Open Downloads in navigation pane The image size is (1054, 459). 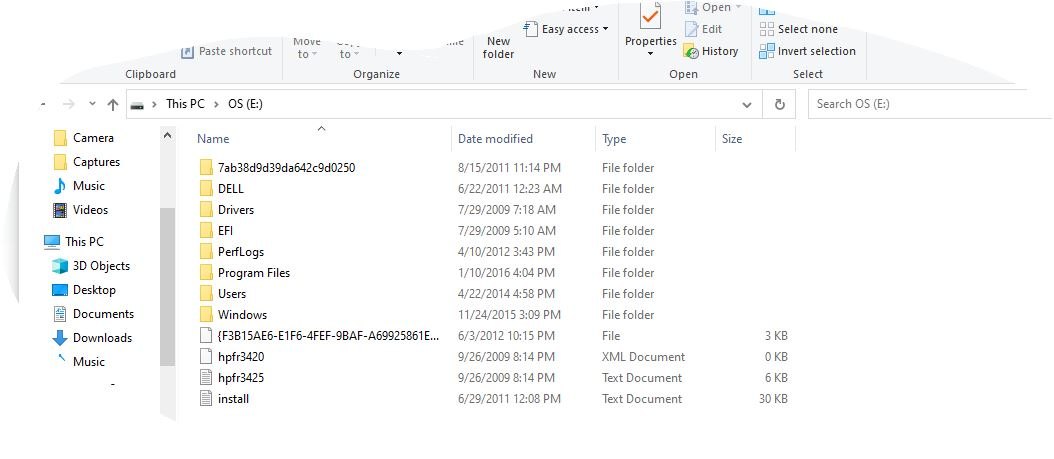click(x=92, y=338)
